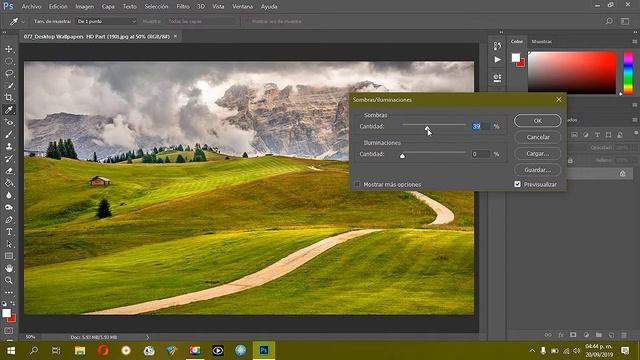Screen dimensions: 640x360
Task: Open the Actions panel play icon
Action: [497, 60]
